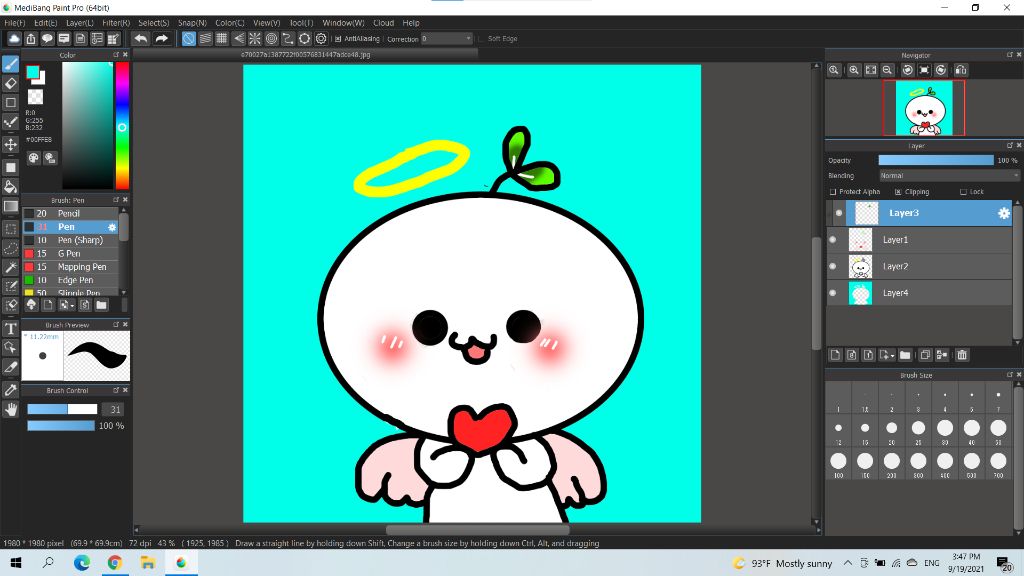
Task: Select the G Pen brush
Action: (x=71, y=253)
